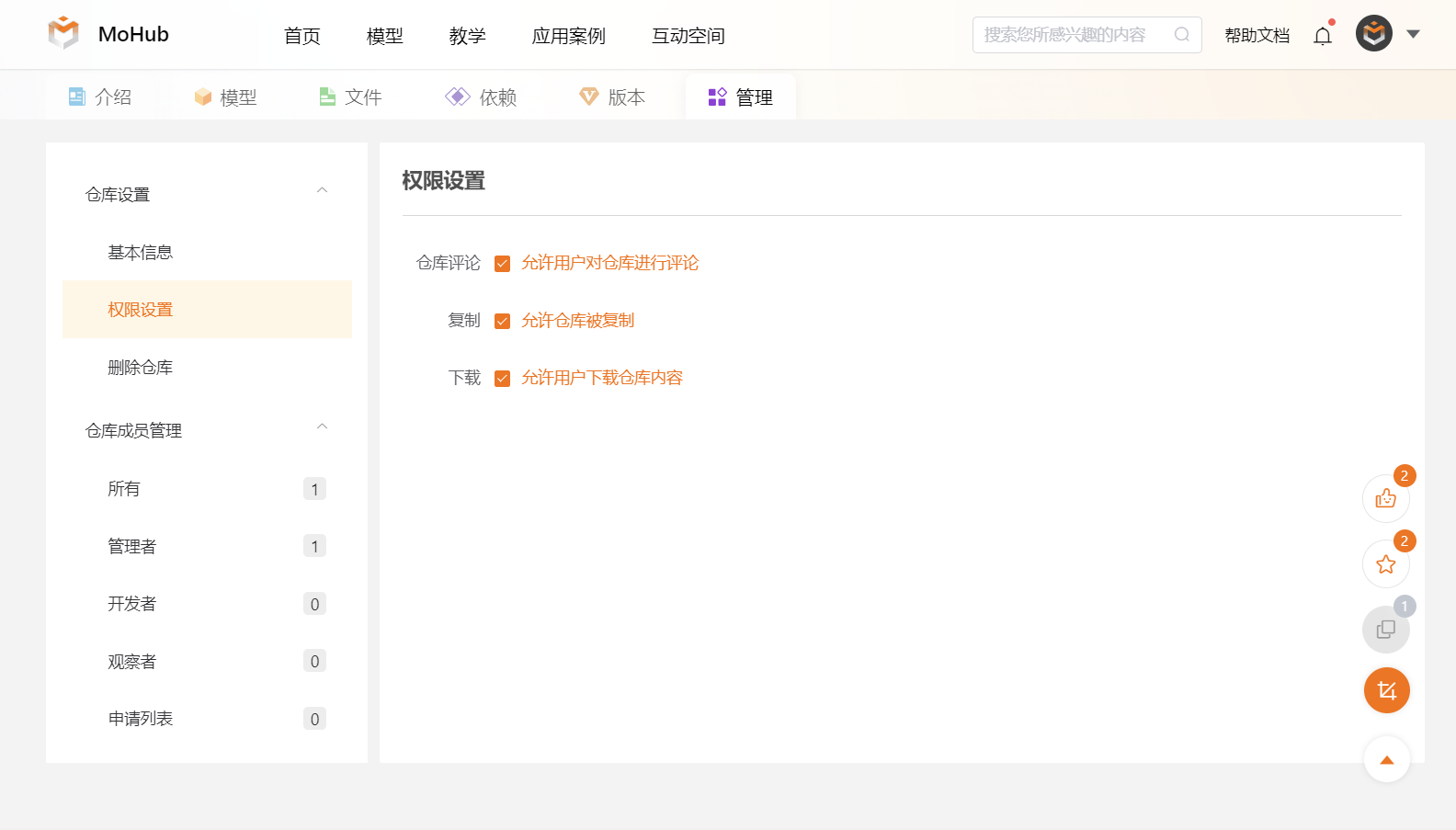Select the 管理 tab

[x=741, y=97]
